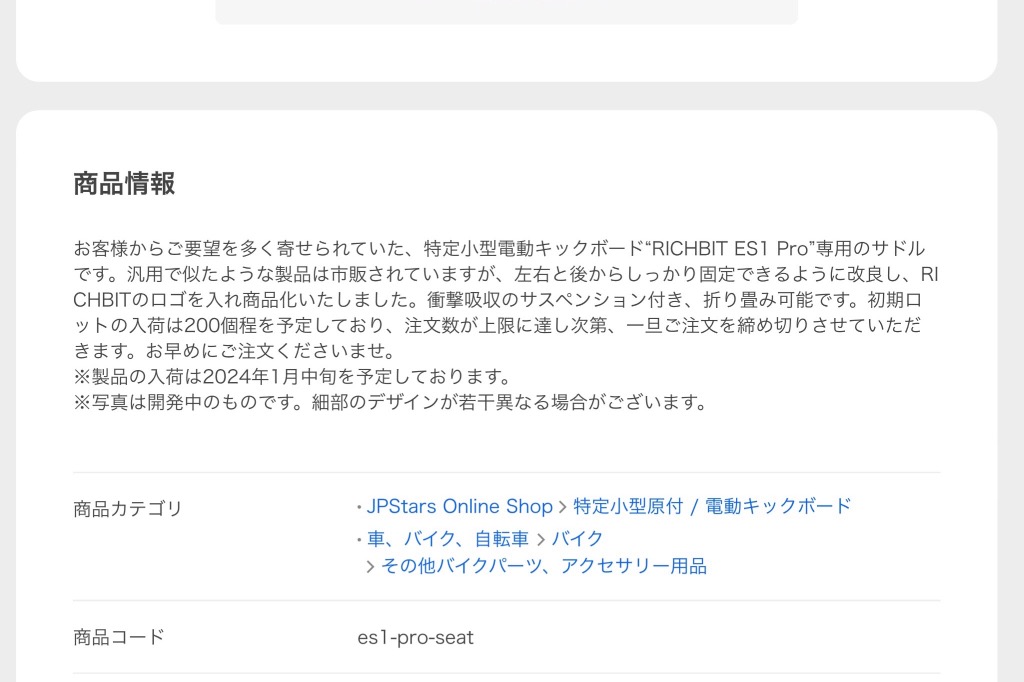Click bullet before 車、バイク、自転車

tap(359, 540)
